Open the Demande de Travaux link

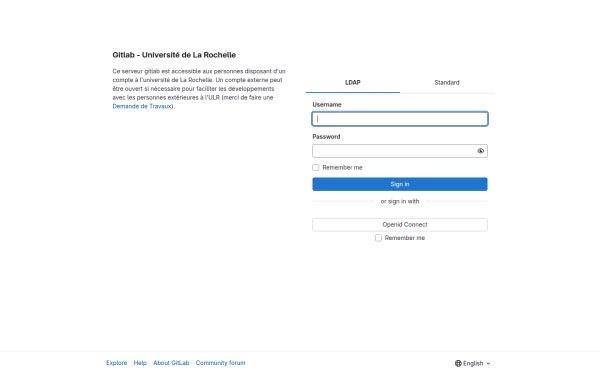coord(142,106)
